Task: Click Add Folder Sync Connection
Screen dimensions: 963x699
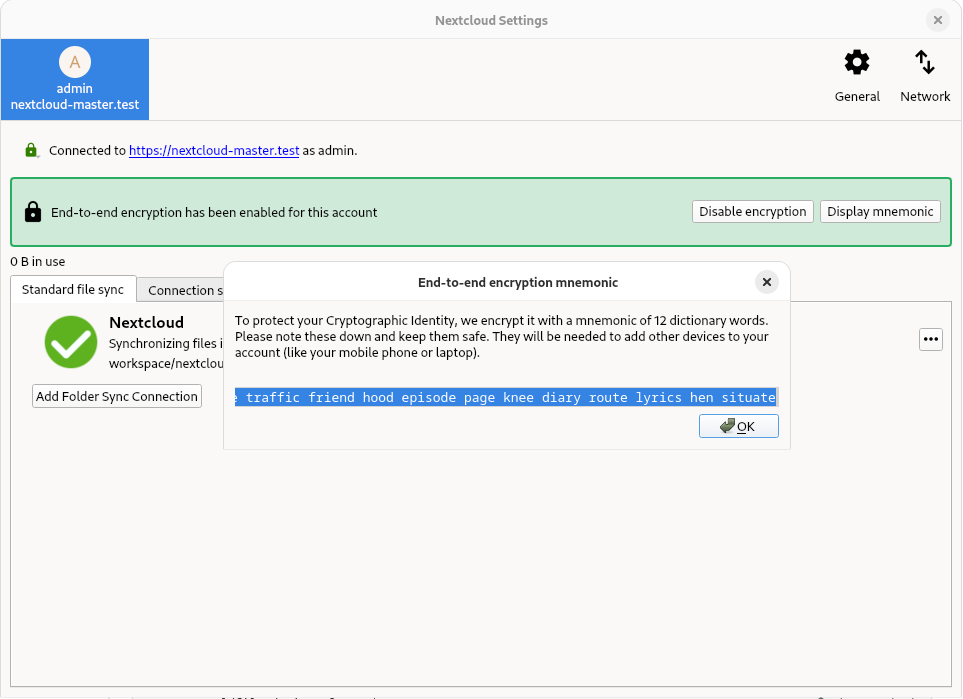Action: [x=117, y=397]
